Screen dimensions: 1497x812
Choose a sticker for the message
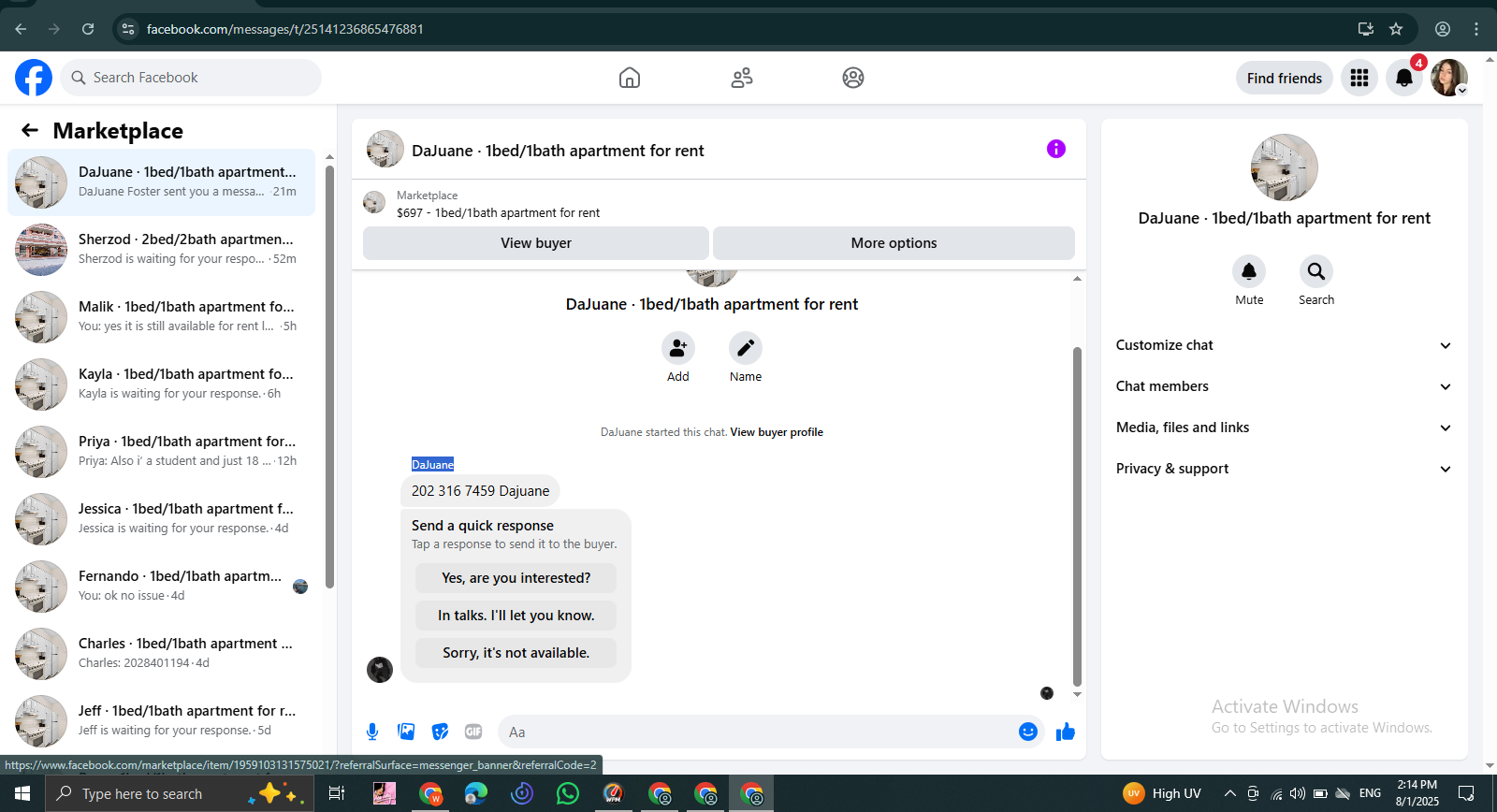point(440,732)
